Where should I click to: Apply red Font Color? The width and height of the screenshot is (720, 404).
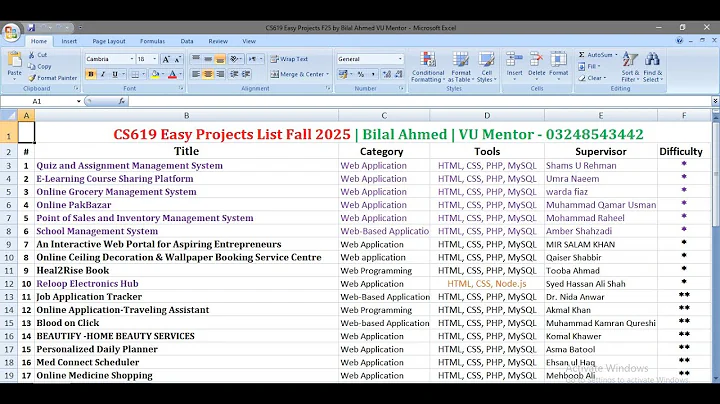coord(172,74)
